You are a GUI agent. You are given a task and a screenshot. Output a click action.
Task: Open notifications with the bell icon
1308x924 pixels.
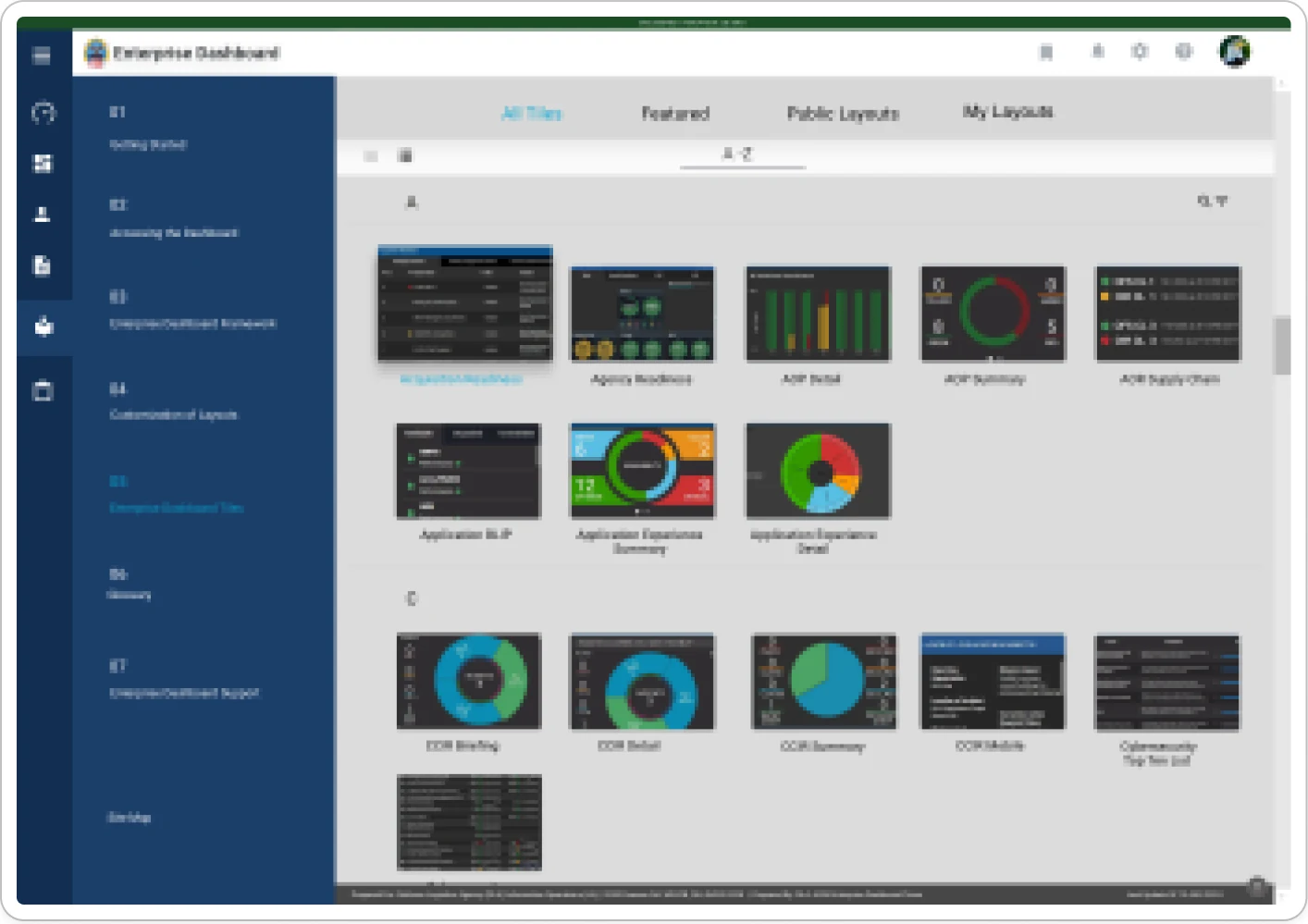(x=1097, y=52)
